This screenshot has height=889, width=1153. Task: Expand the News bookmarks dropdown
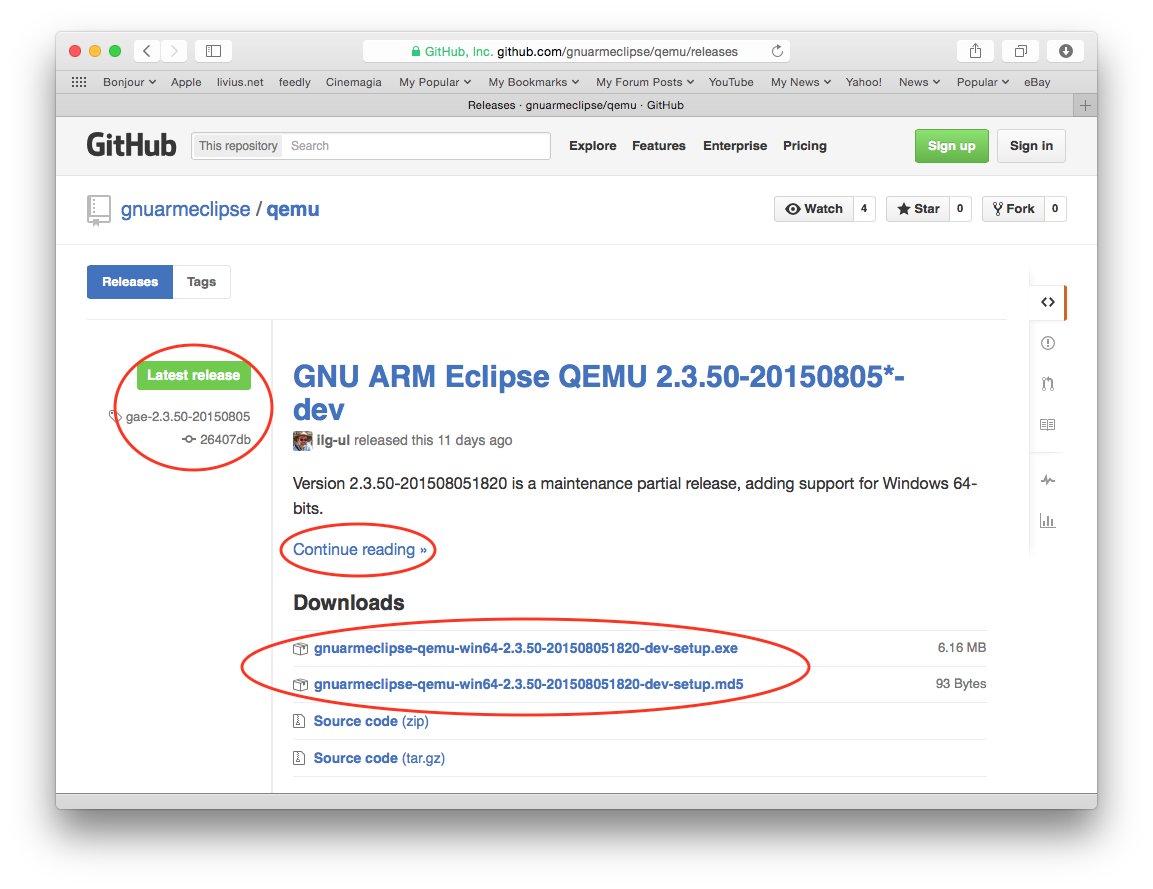pyautogui.click(x=919, y=82)
